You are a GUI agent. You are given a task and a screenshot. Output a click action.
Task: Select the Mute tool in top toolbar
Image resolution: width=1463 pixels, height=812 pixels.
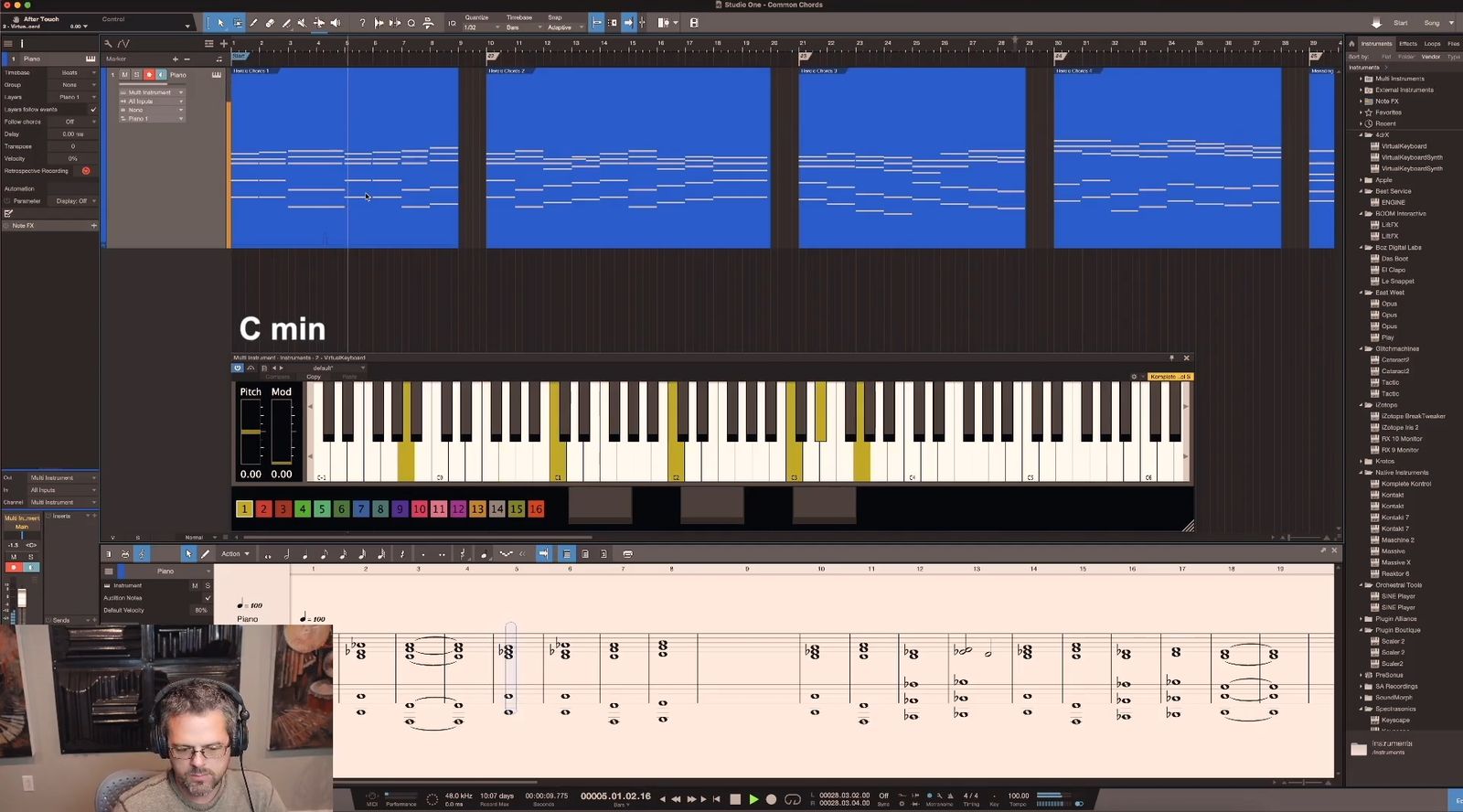(302, 23)
